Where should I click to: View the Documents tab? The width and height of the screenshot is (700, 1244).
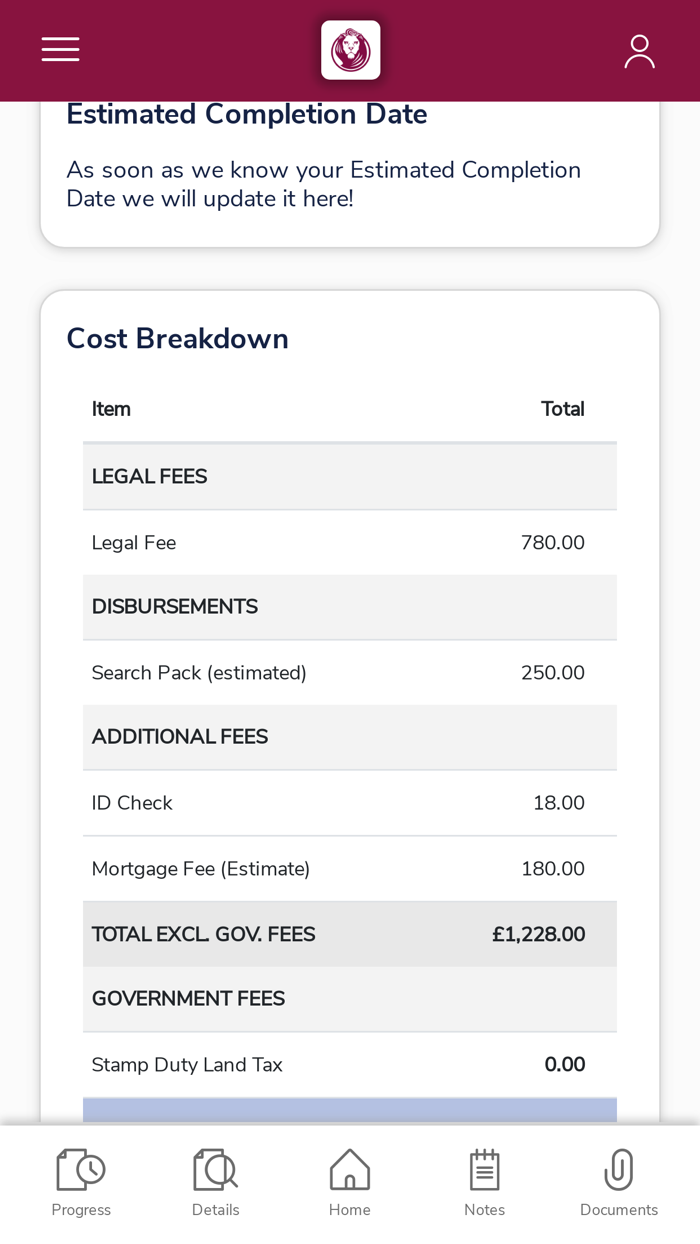point(619,1183)
